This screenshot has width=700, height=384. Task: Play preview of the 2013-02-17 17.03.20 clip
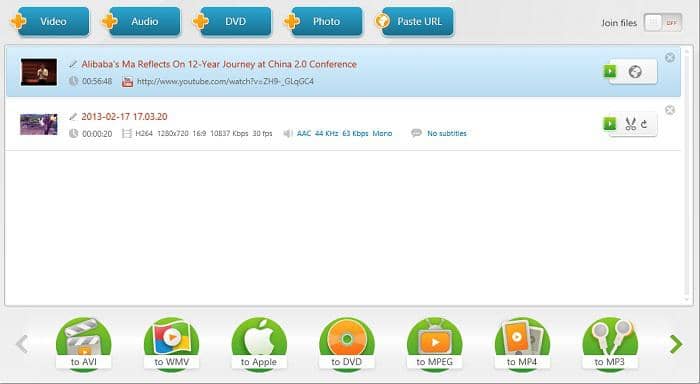click(x=610, y=124)
